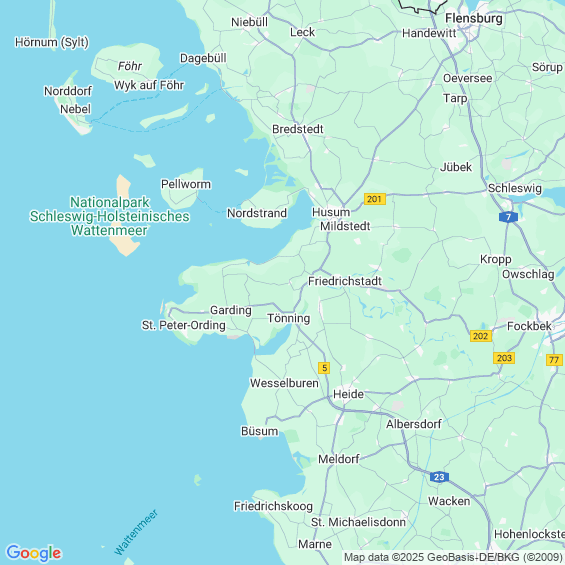Click the 202 road shield icon
The height and width of the screenshot is (565, 565).
click(481, 336)
